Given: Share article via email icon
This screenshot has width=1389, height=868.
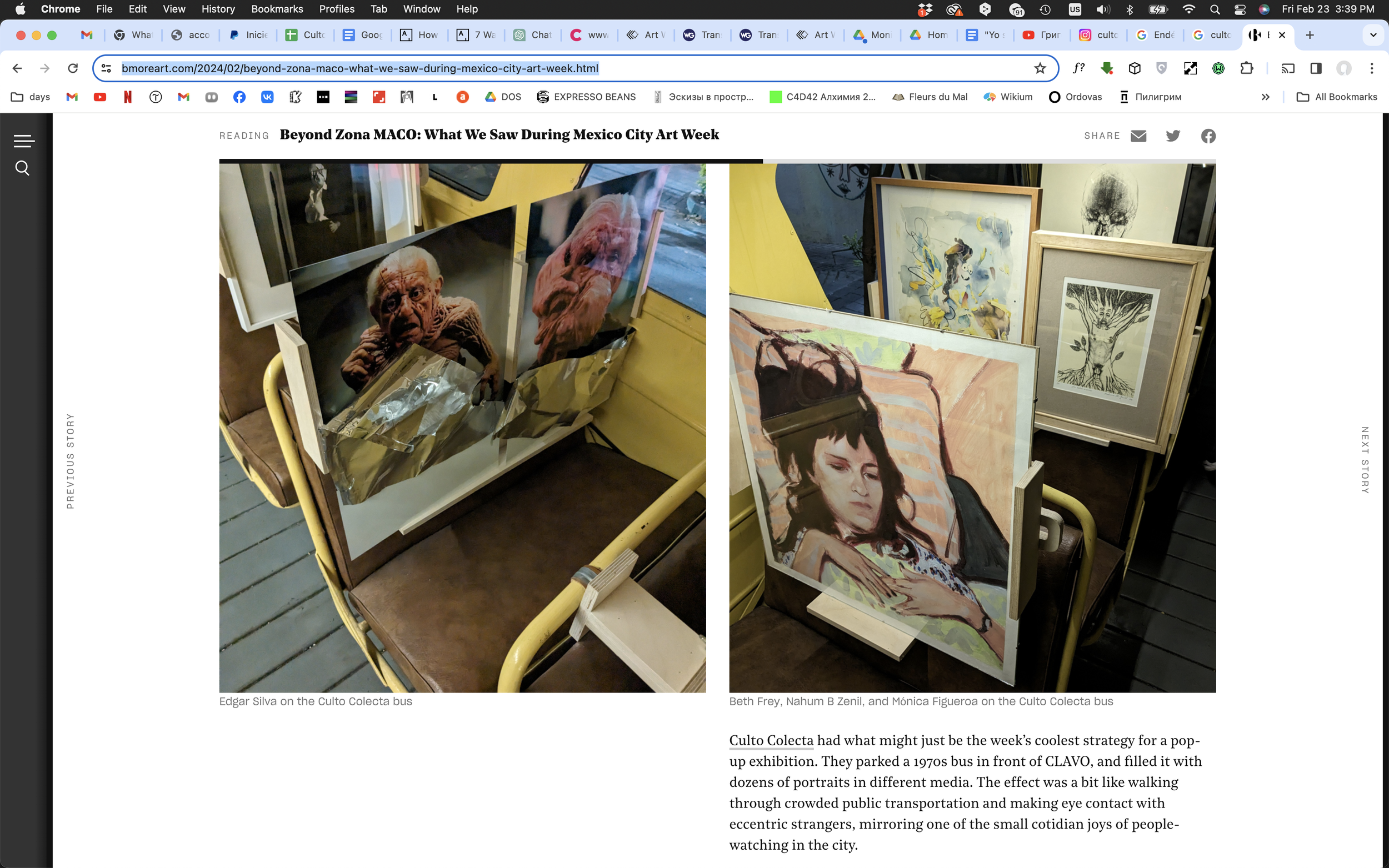Looking at the screenshot, I should coord(1138,136).
